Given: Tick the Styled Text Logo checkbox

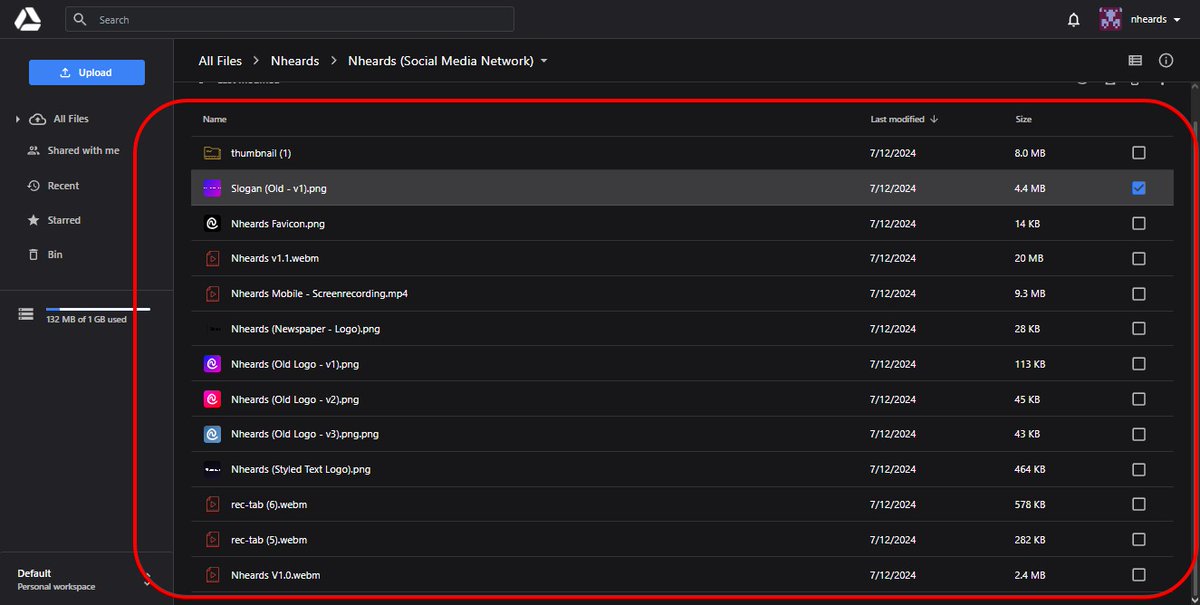Looking at the screenshot, I should click(1139, 469).
